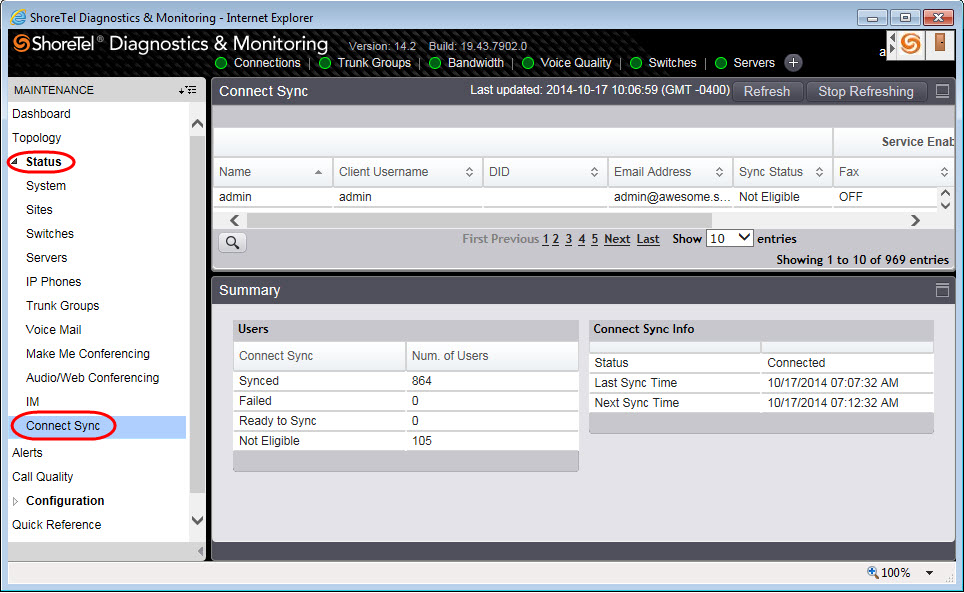Click table vertical scroll up arrow

(946, 193)
